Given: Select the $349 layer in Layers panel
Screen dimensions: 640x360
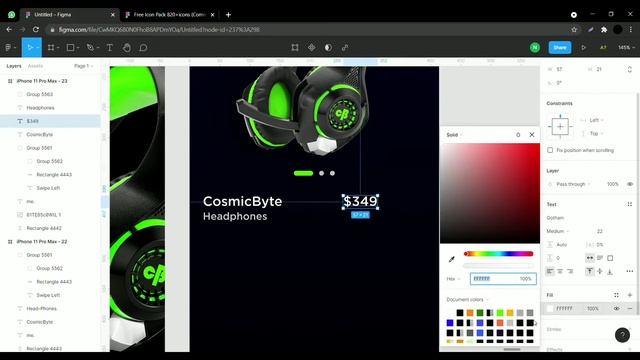Looking at the screenshot, I should click(50, 121).
